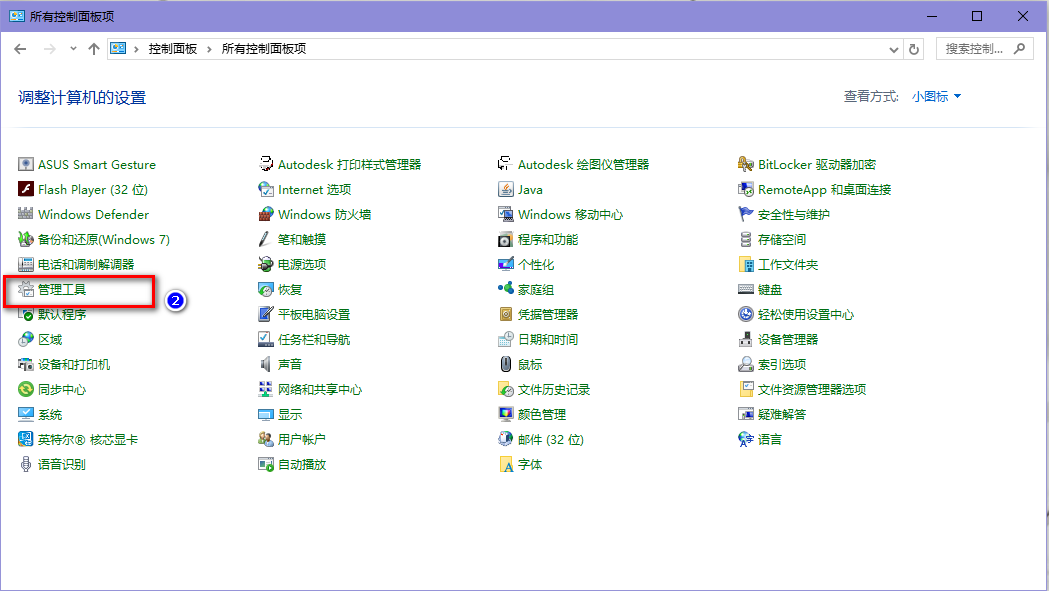Open 电话和调制解调器 icon
This screenshot has height=591, width=1049.
25,264
